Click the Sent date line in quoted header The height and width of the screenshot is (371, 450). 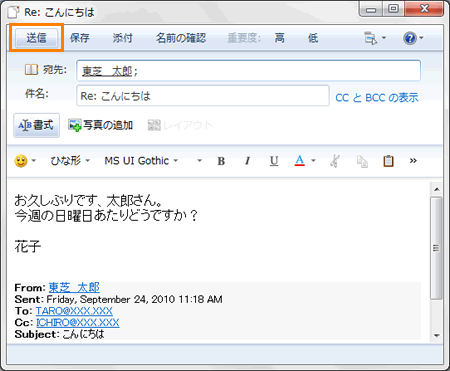(x=118, y=299)
